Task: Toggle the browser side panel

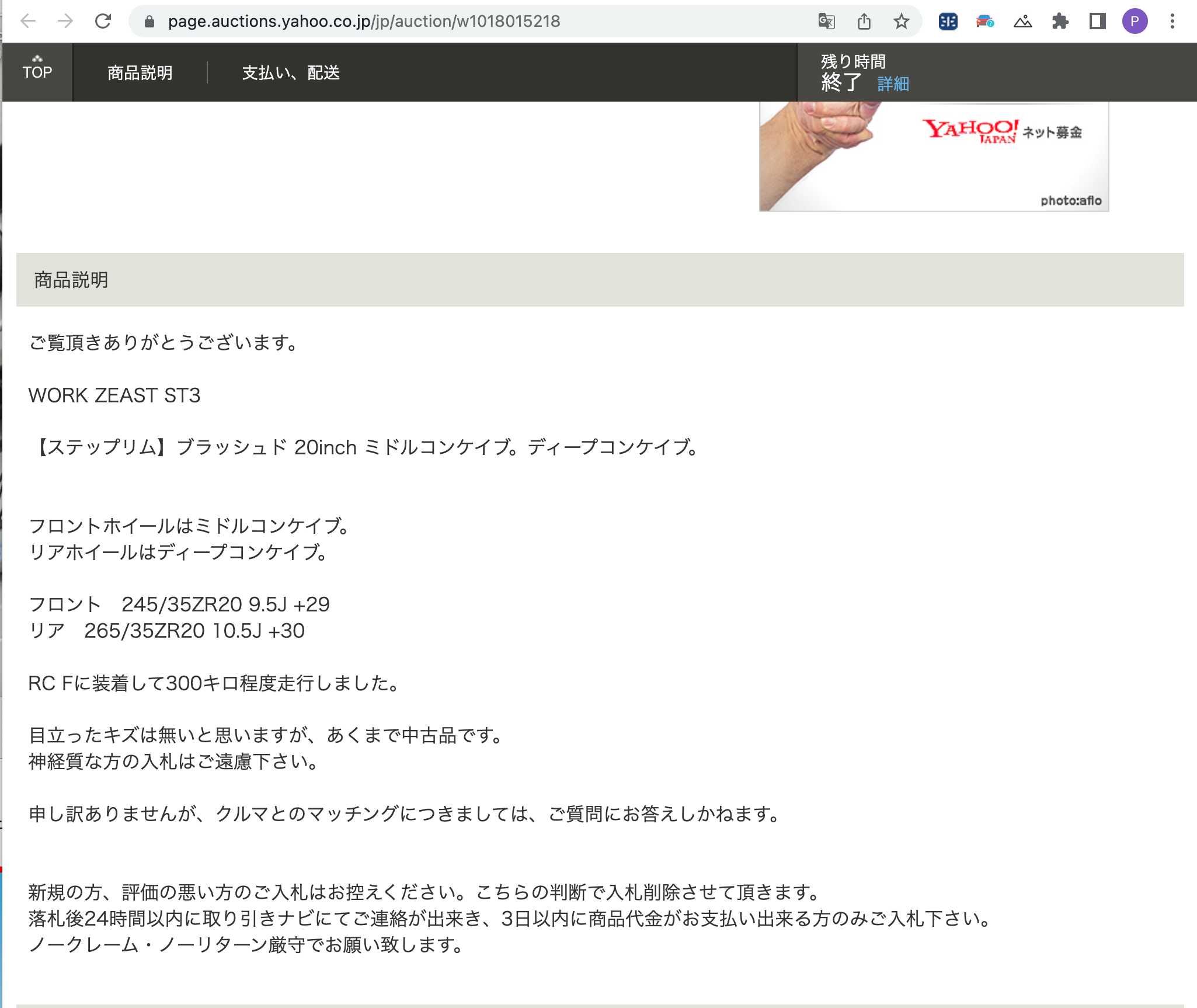Action: [x=1097, y=22]
